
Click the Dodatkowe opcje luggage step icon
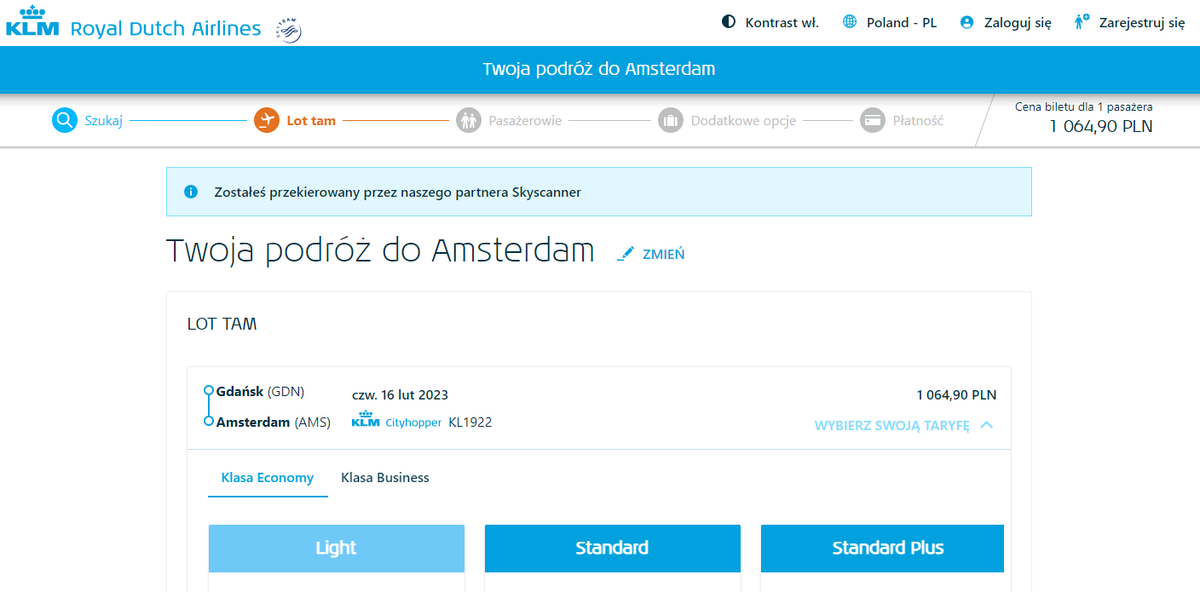coord(670,120)
